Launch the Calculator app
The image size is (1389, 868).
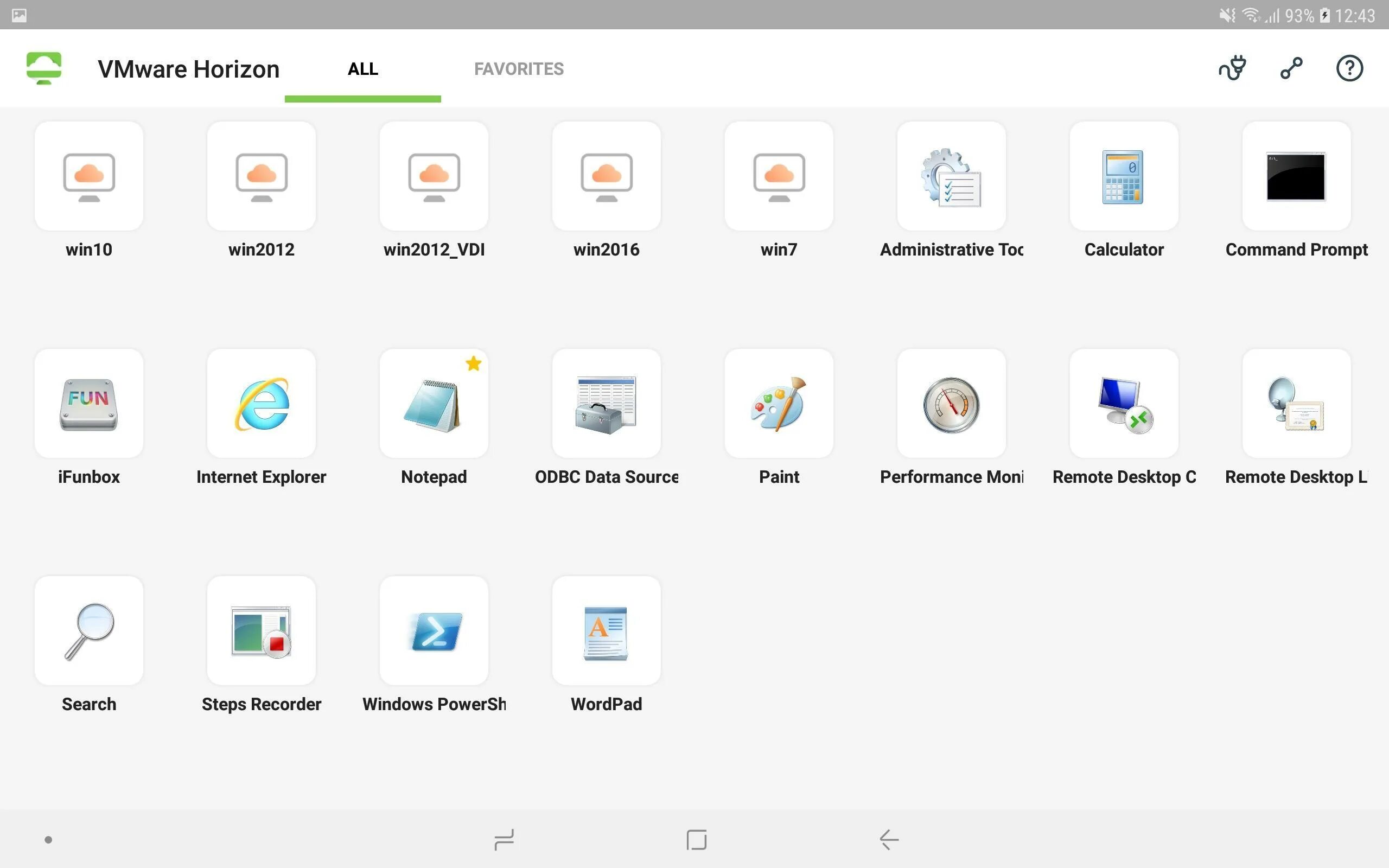click(1123, 176)
